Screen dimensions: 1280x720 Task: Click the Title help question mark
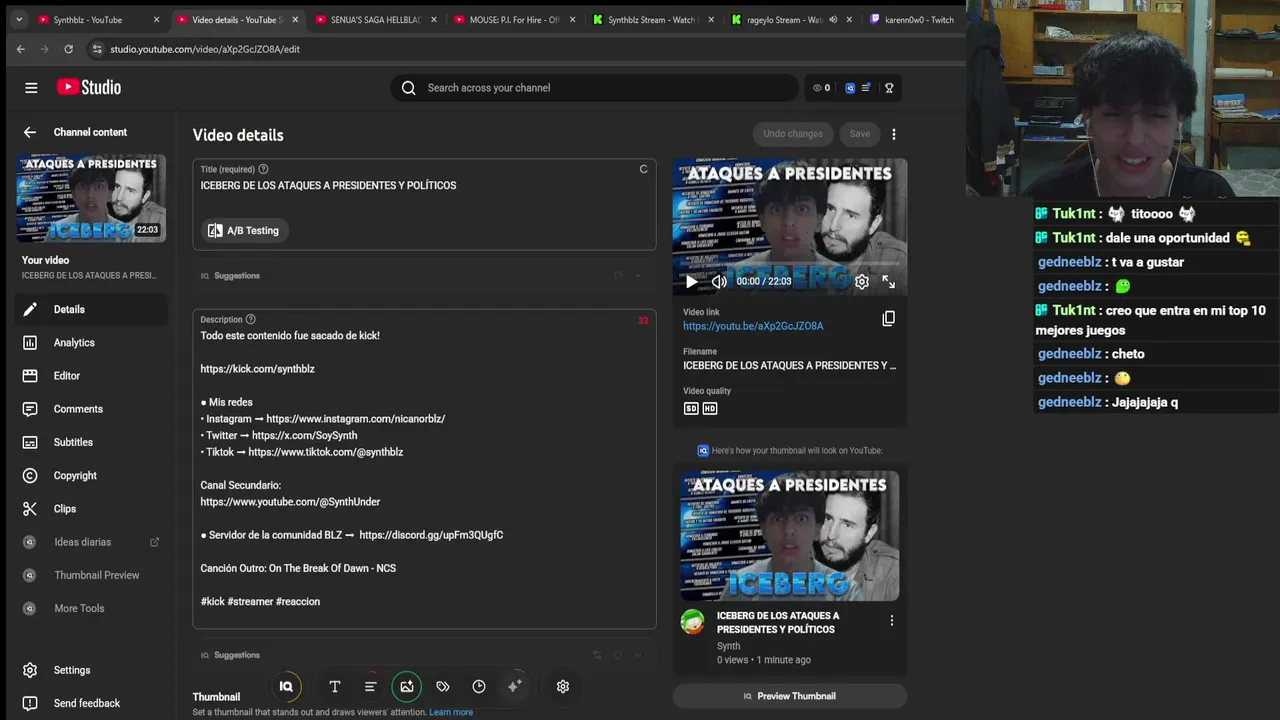263,169
